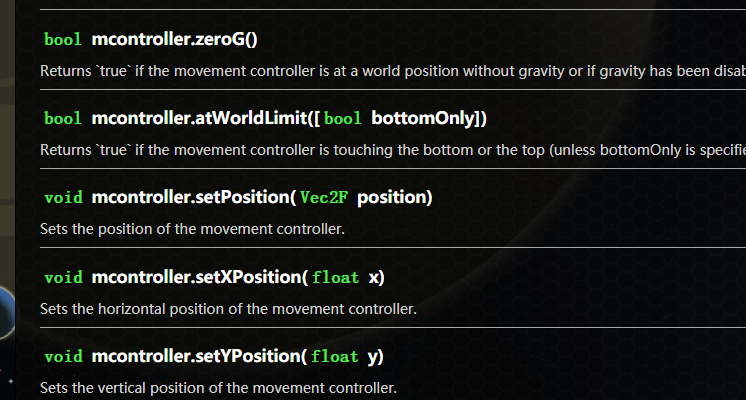Click the atWorldLimit description text

tap(392, 149)
